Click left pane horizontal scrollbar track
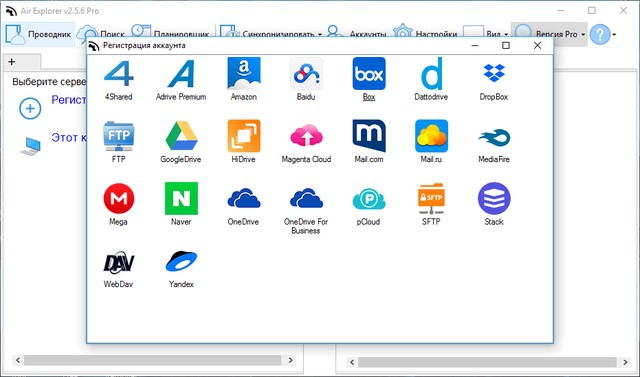The image size is (640, 377). pos(153,360)
